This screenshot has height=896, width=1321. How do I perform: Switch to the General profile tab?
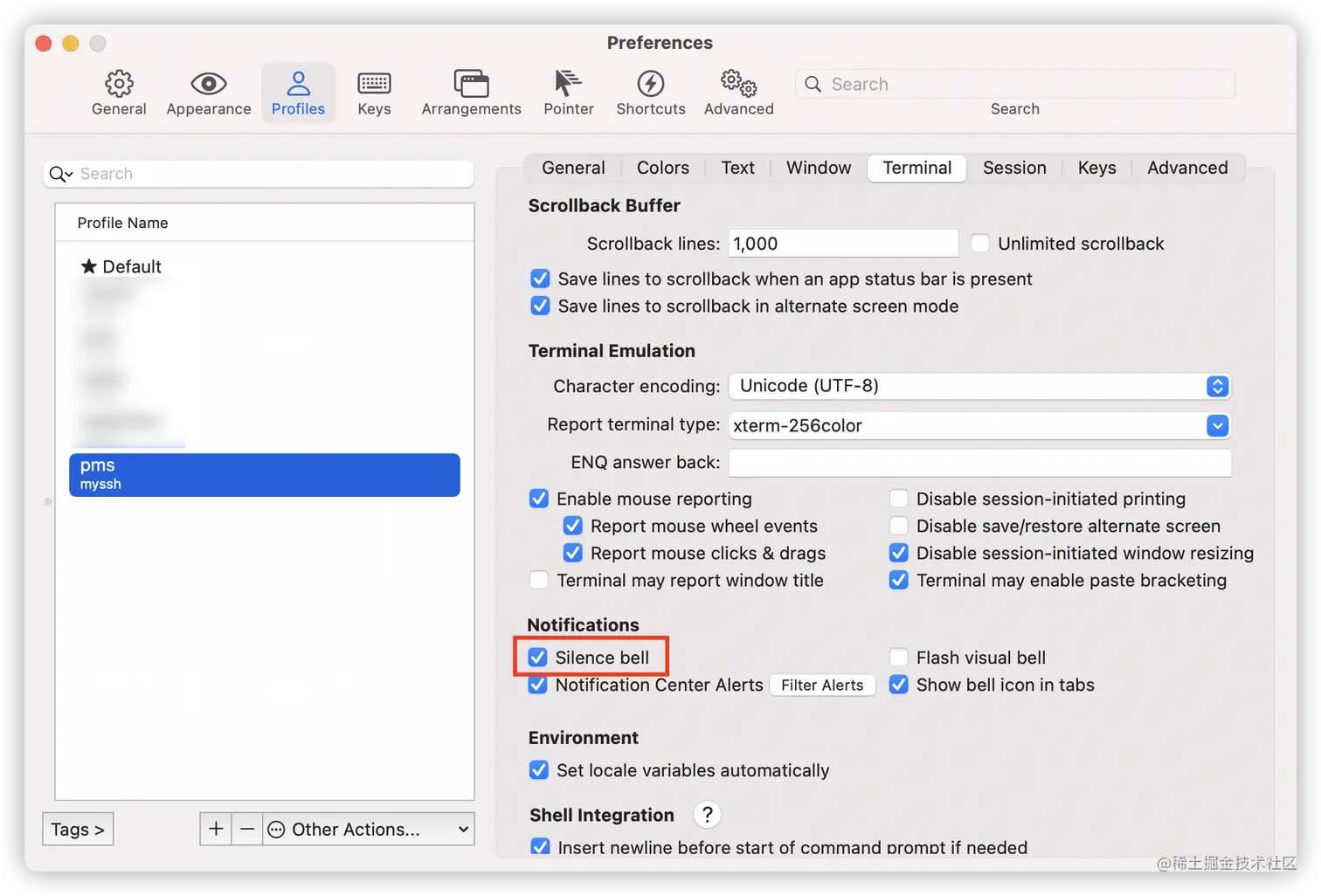[573, 168]
